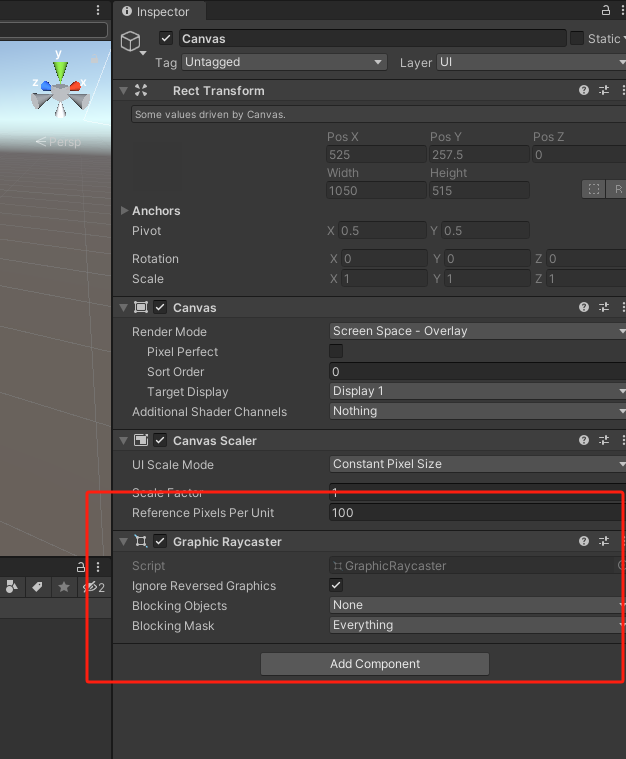Enable the Pixel Perfect checkbox
Viewport: 626px width, 759px height.
click(336, 351)
